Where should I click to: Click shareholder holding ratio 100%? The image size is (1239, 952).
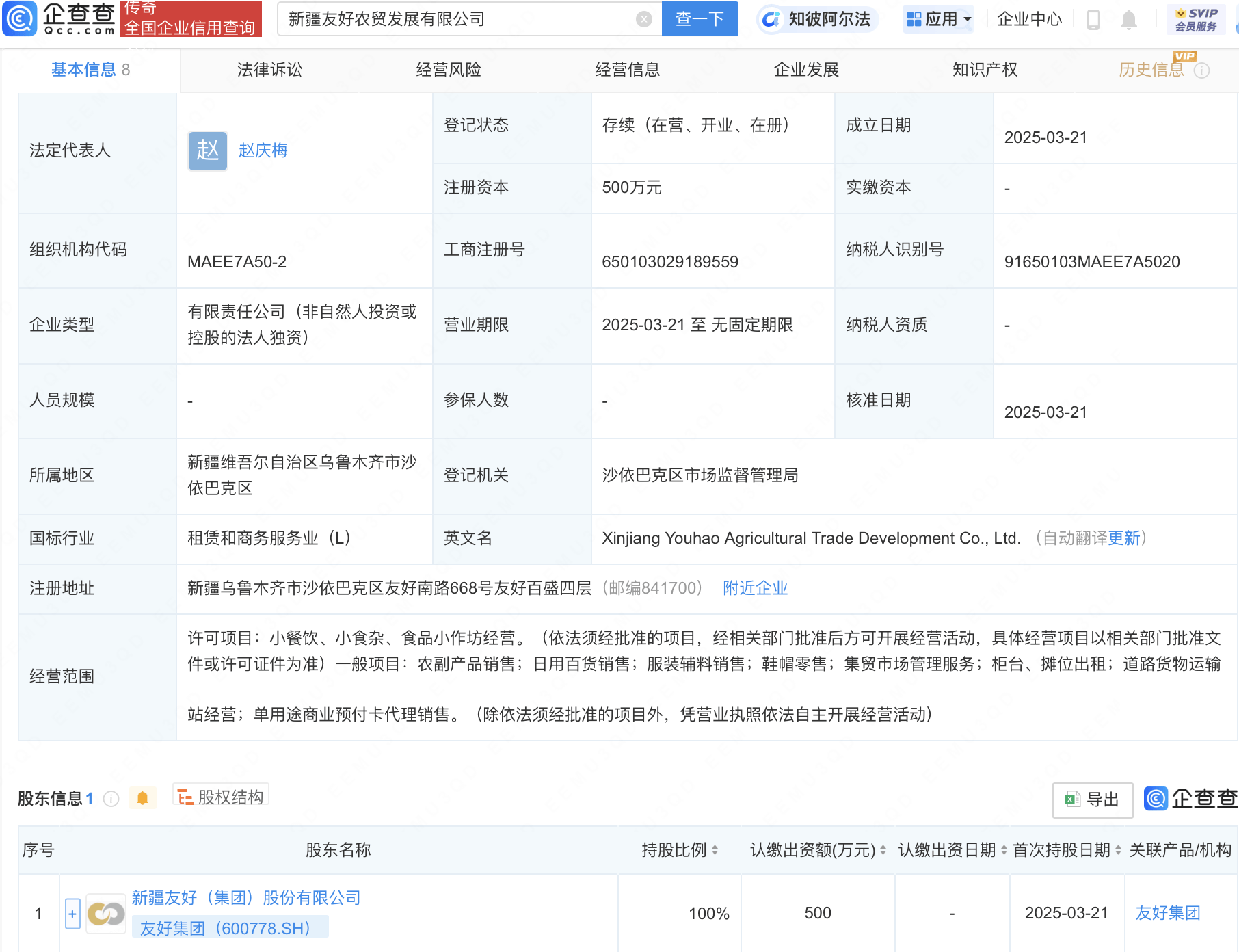tap(709, 914)
